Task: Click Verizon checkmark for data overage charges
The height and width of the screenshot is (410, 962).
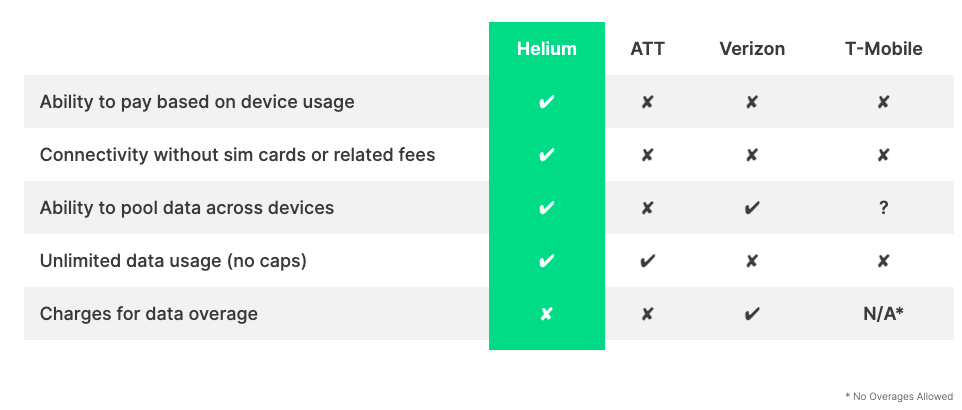Action: point(752,314)
